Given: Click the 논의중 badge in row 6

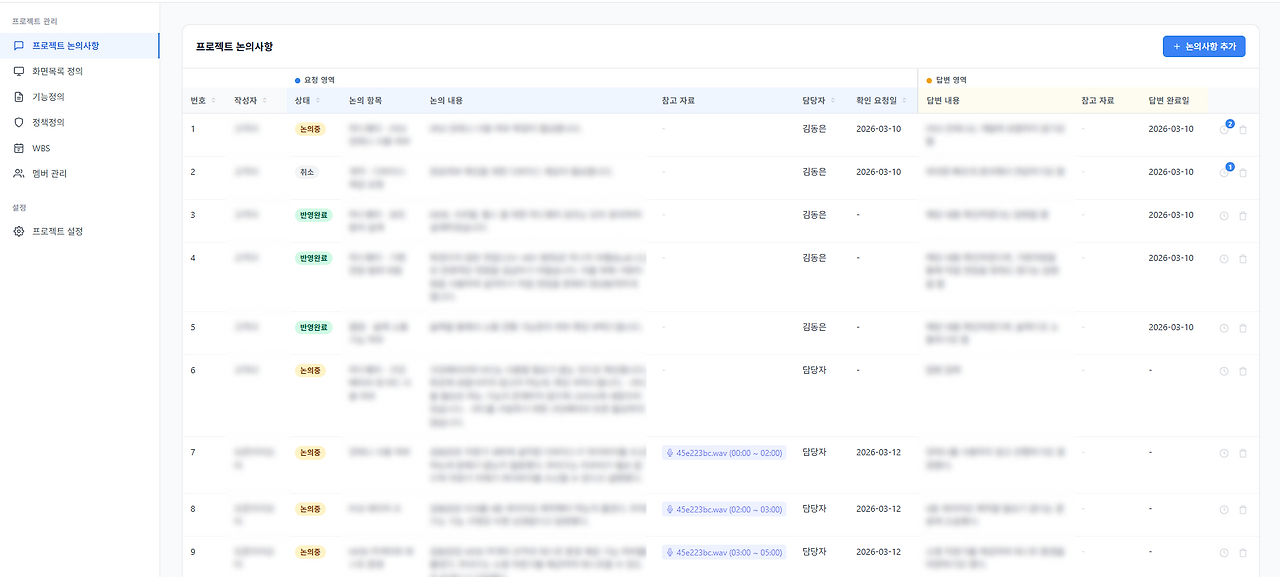Looking at the screenshot, I should click(310, 371).
